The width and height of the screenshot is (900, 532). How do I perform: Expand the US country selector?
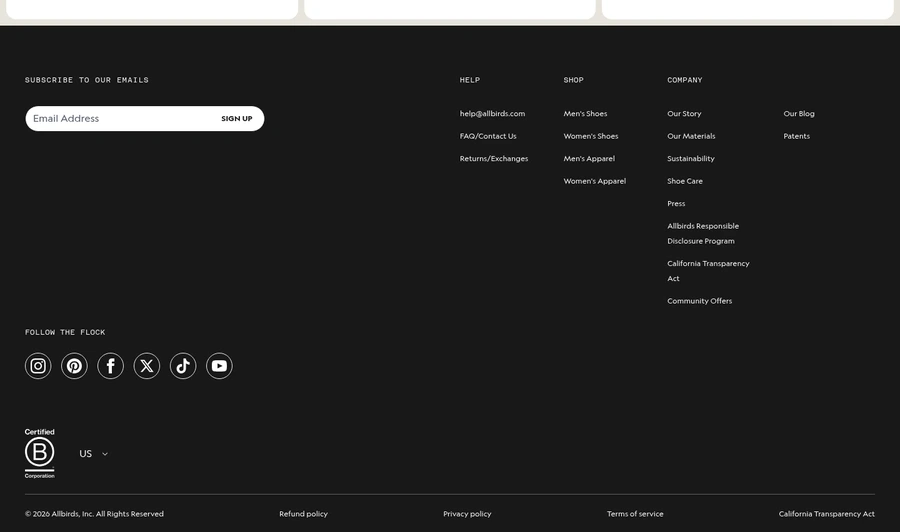(94, 453)
